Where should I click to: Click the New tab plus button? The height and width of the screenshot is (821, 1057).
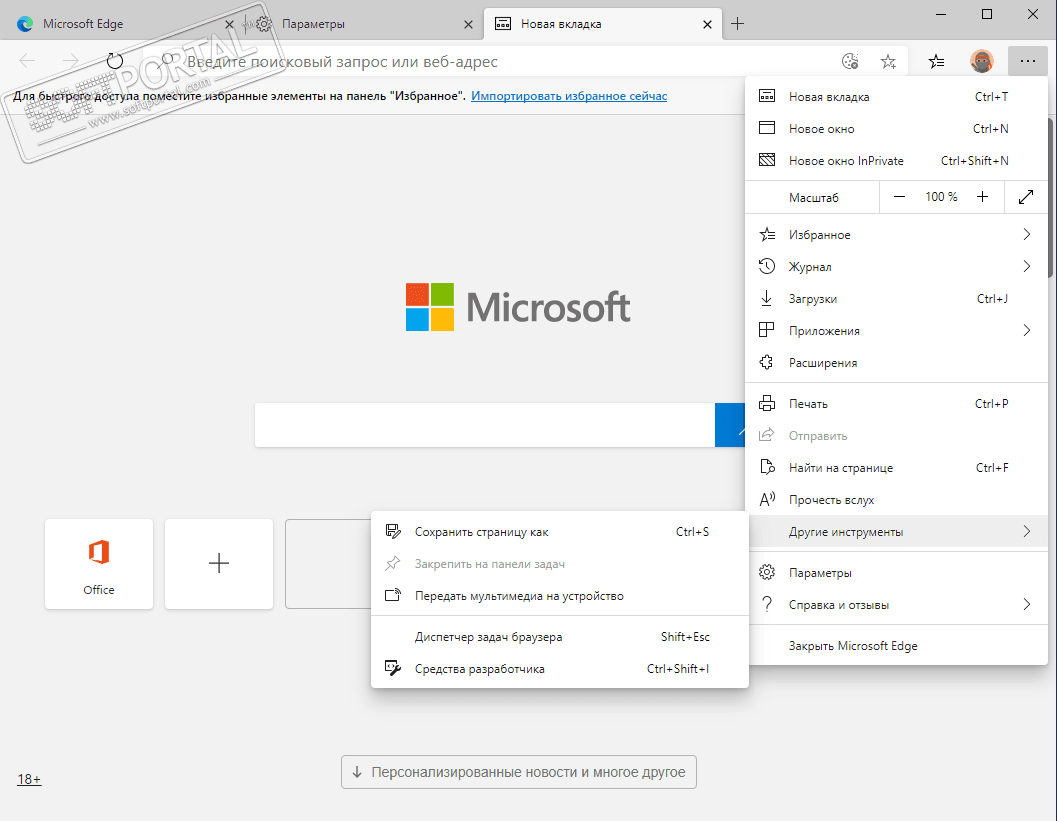tap(737, 24)
